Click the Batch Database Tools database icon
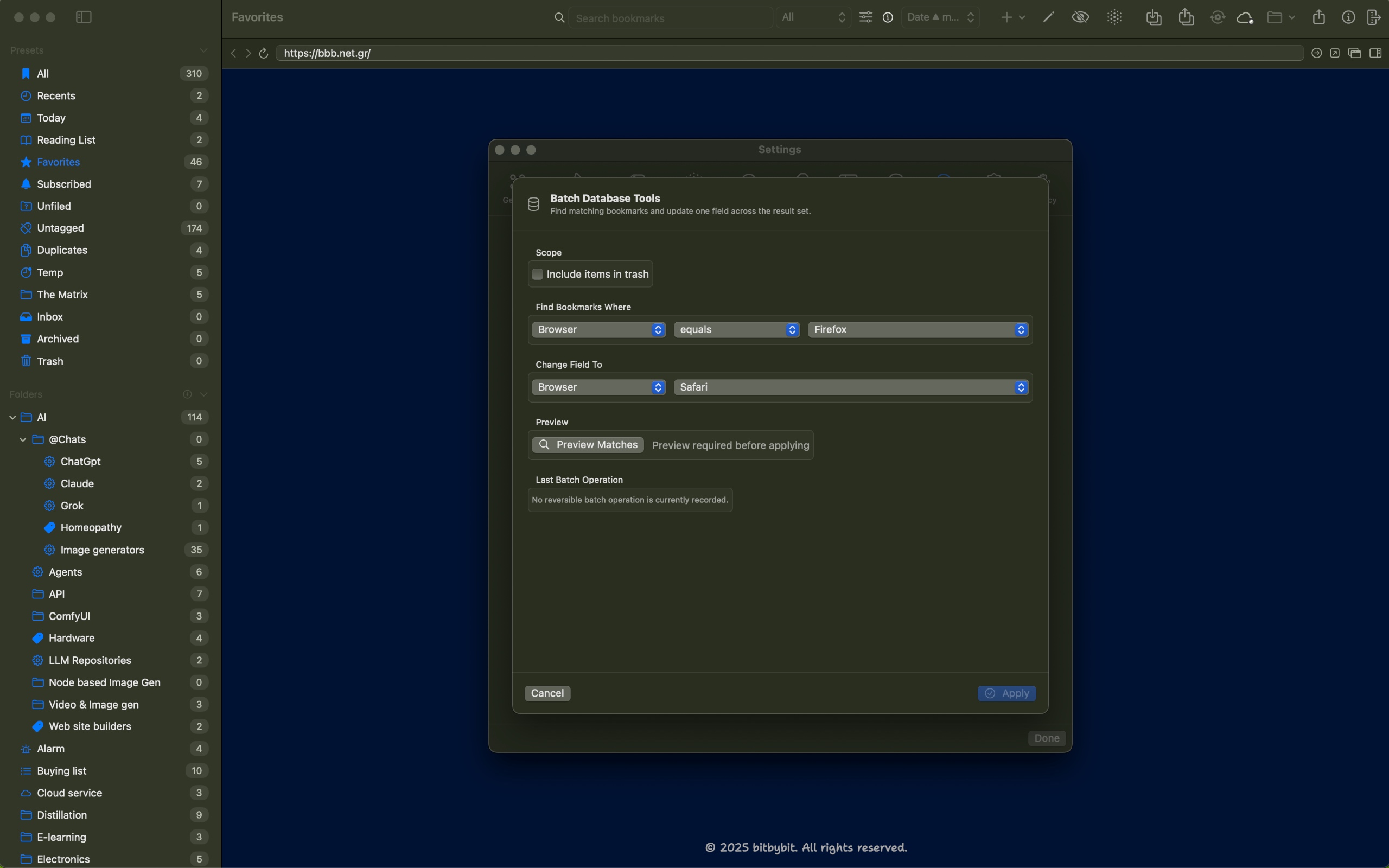The height and width of the screenshot is (868, 1389). [533, 205]
